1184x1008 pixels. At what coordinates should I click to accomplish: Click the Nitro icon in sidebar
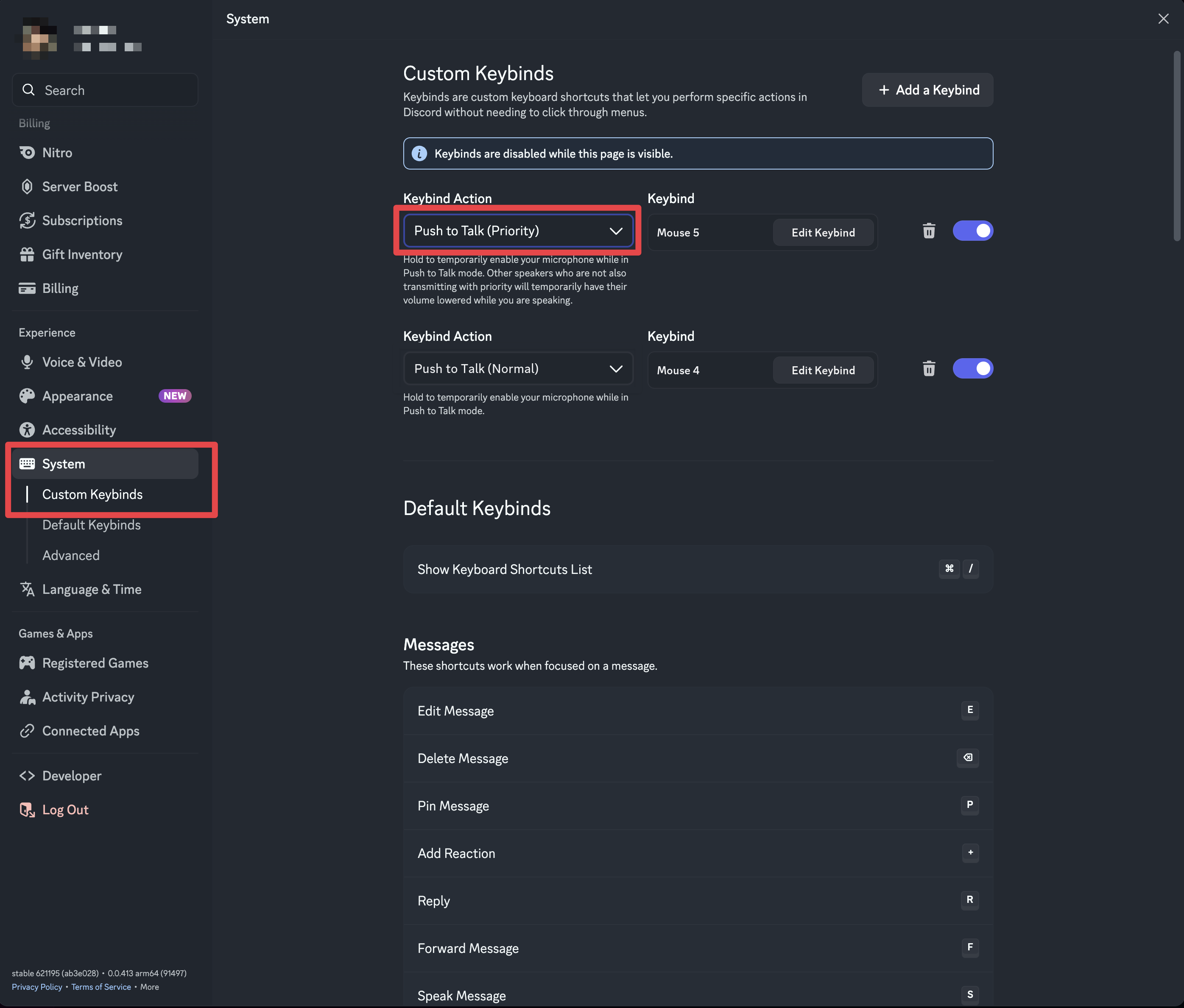(x=27, y=153)
